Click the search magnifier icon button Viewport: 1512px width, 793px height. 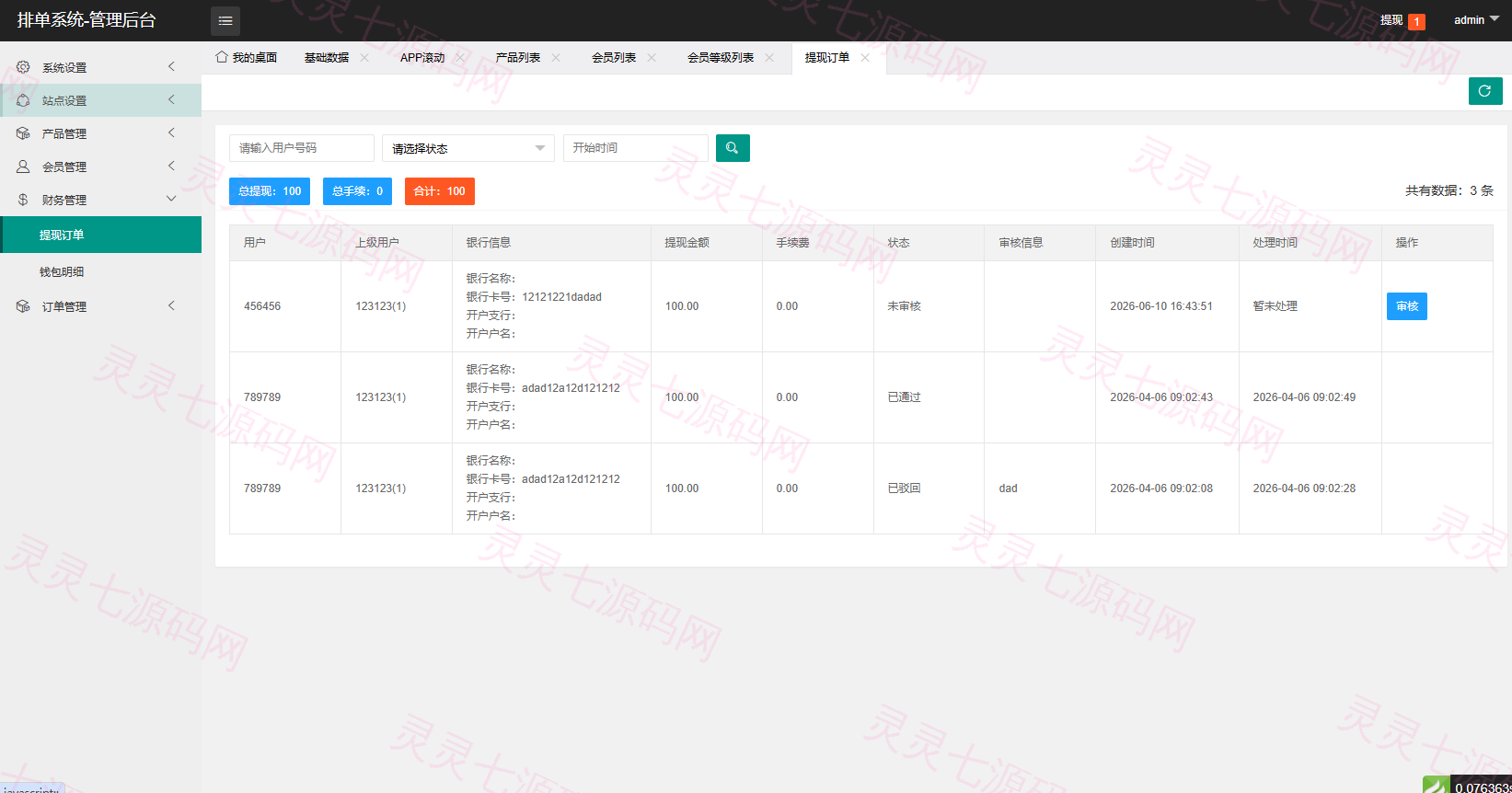pos(733,148)
